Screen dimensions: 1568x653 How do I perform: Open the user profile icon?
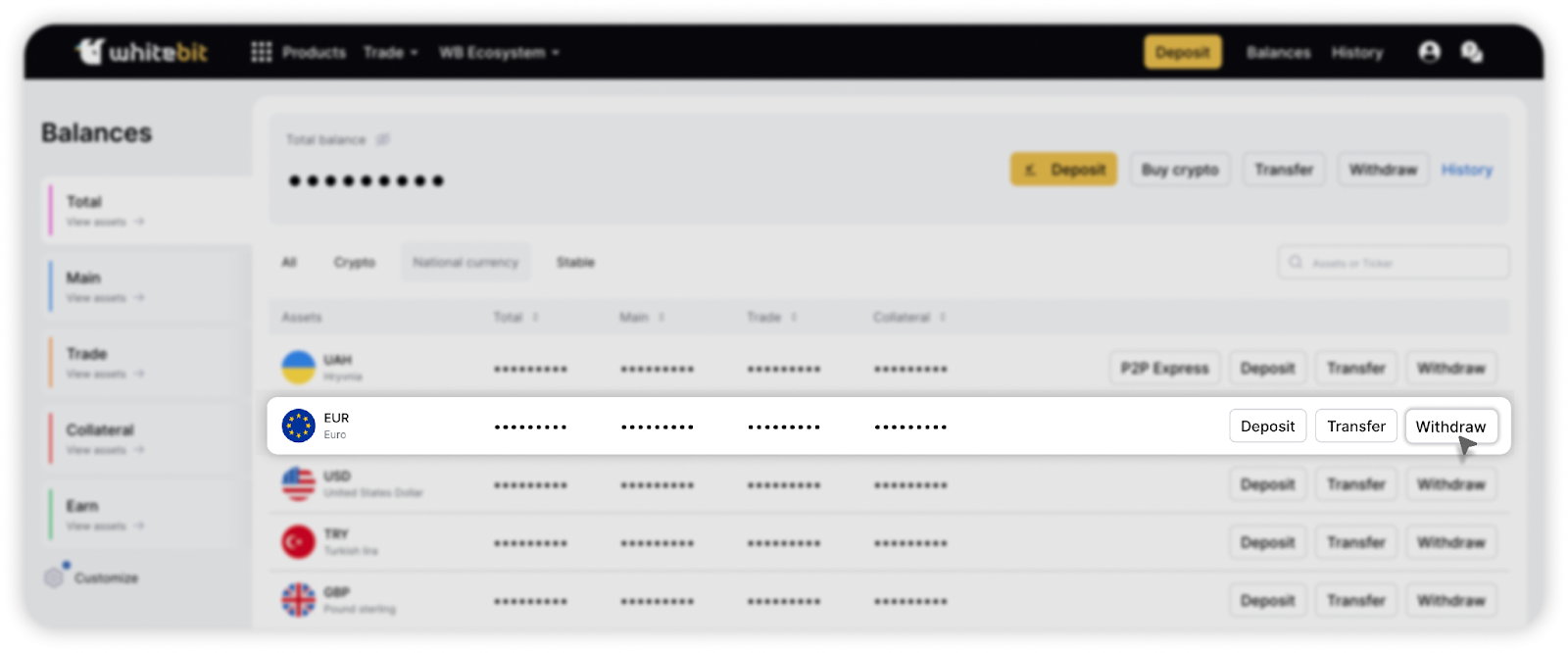1429,52
